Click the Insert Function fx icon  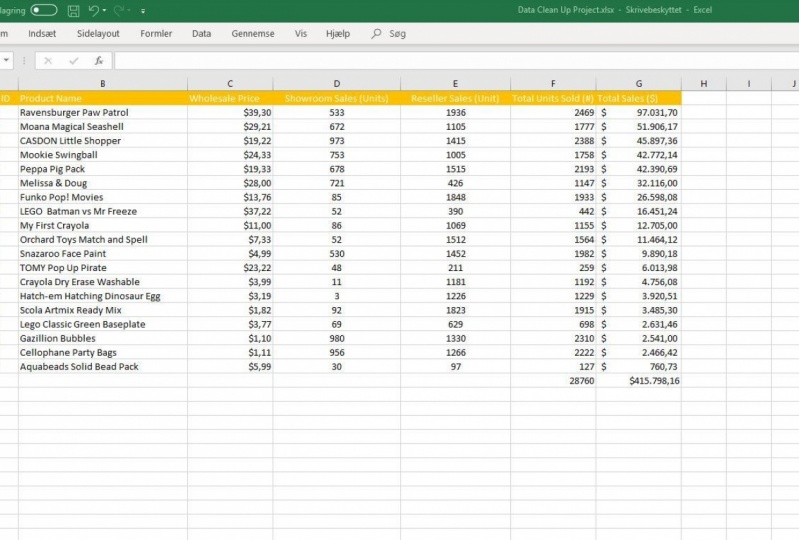pos(99,61)
